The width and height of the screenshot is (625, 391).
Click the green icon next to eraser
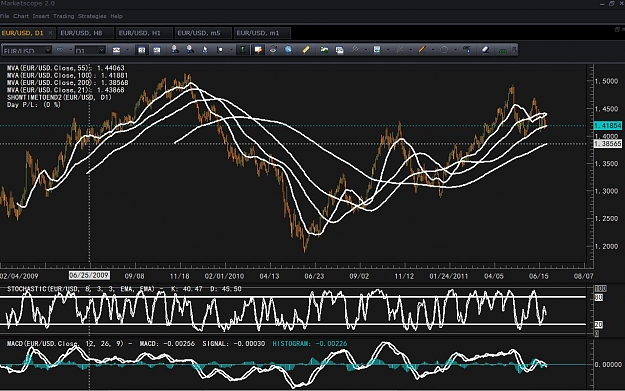click(x=503, y=51)
